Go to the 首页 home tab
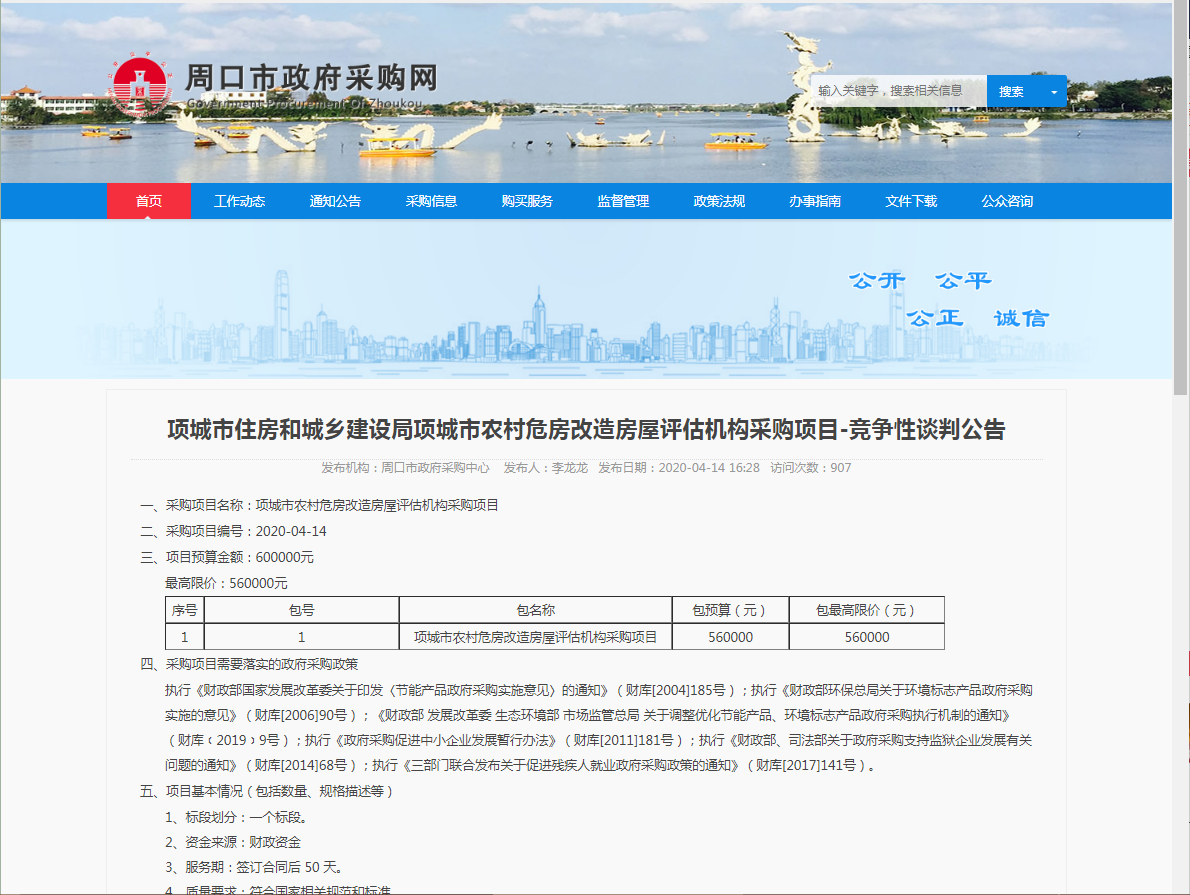This screenshot has width=1190, height=895. [149, 201]
